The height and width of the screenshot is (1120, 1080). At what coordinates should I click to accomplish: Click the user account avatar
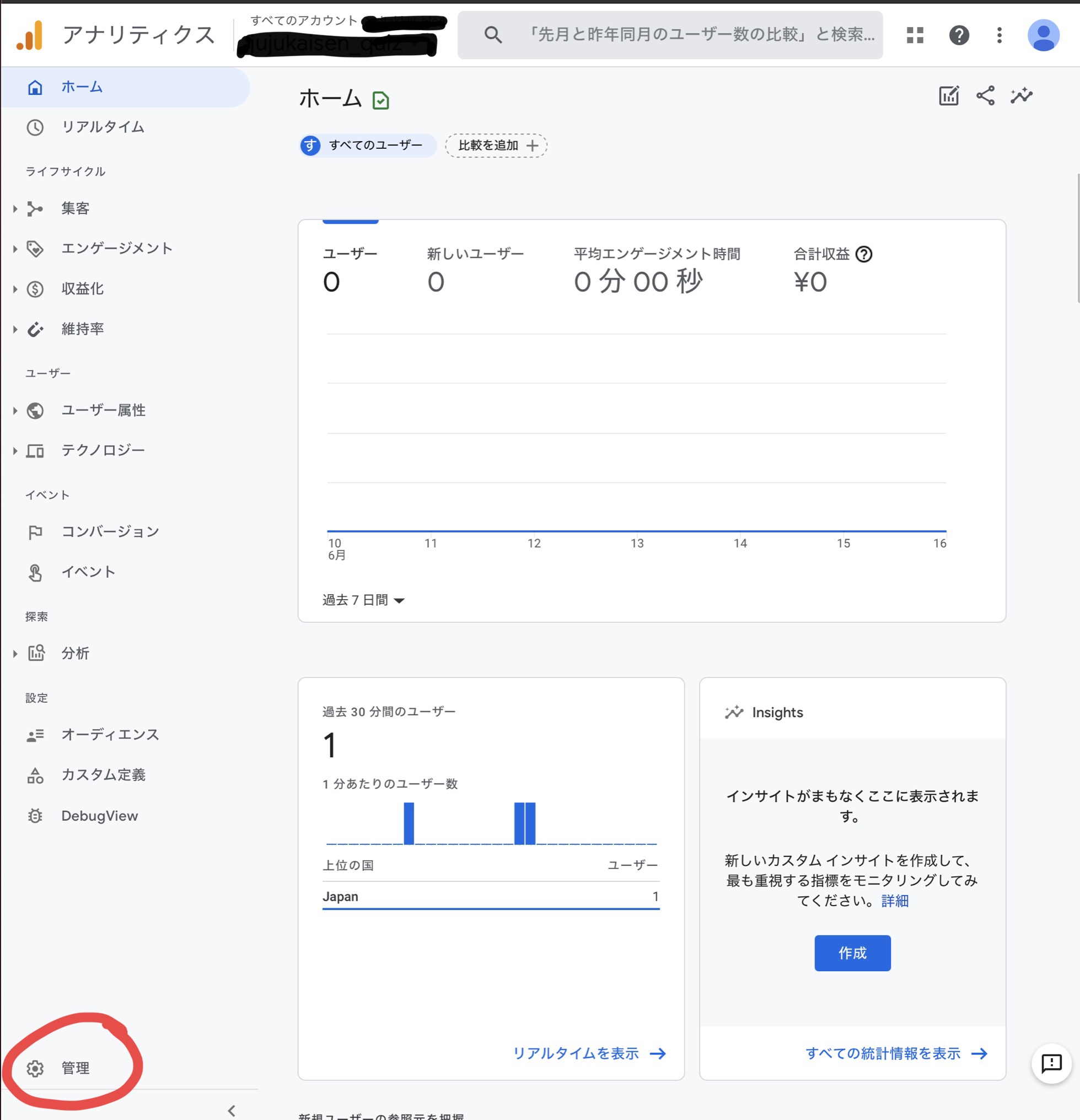pos(1043,35)
